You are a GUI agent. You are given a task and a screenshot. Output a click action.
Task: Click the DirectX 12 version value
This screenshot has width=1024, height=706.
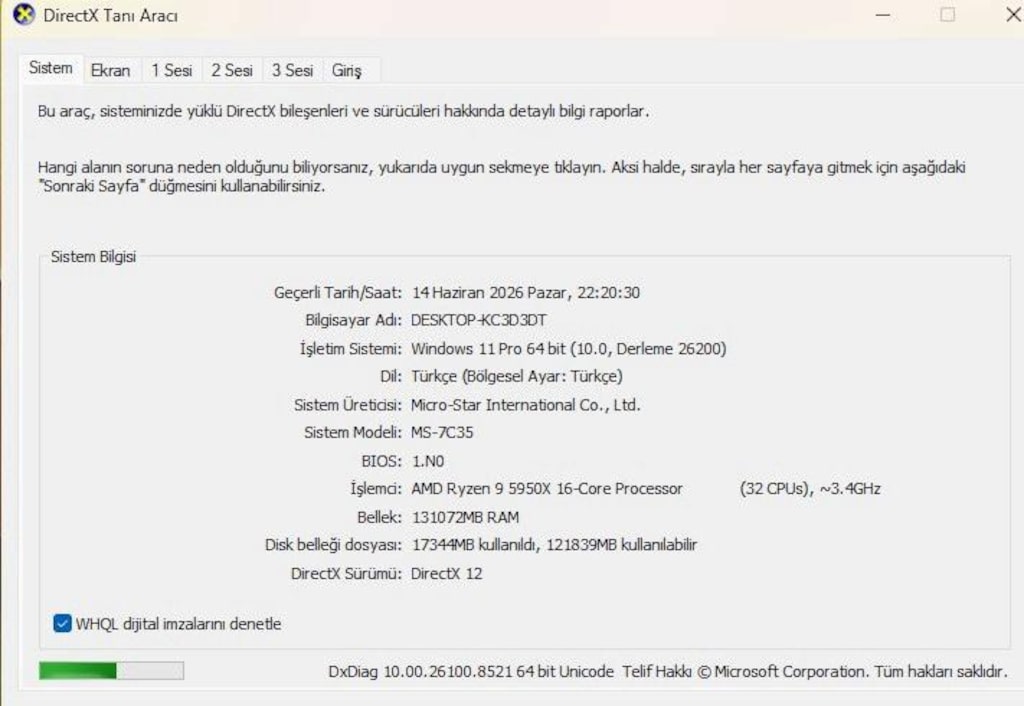click(447, 573)
